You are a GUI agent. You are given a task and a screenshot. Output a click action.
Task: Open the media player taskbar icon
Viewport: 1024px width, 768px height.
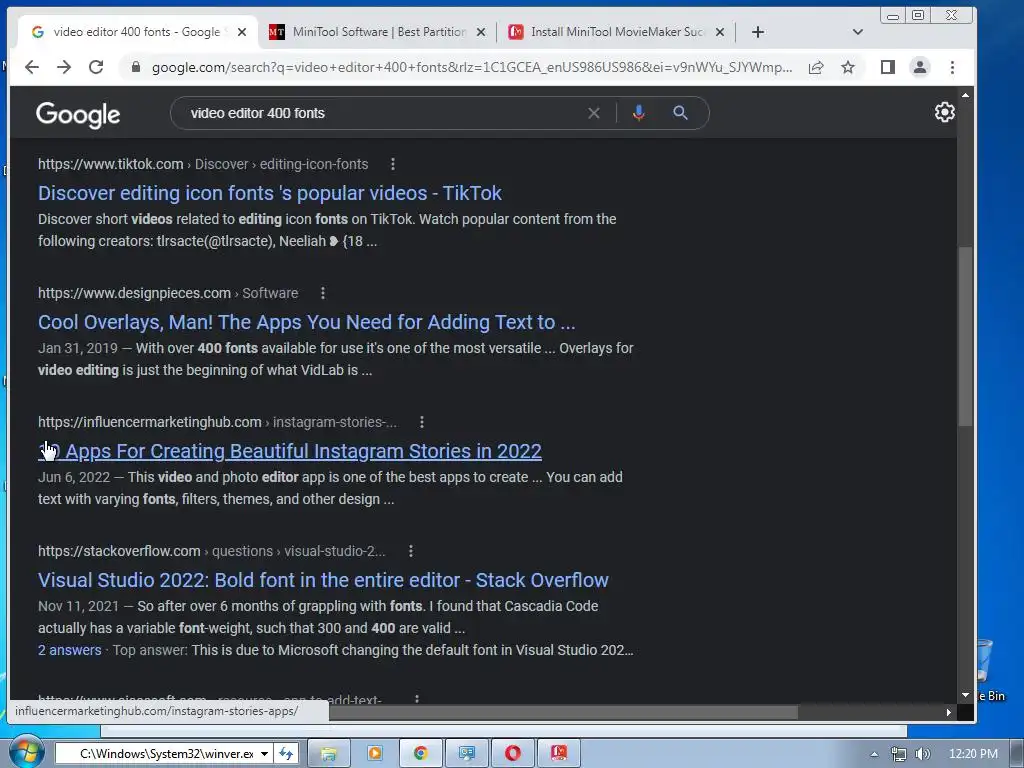[x=375, y=754]
